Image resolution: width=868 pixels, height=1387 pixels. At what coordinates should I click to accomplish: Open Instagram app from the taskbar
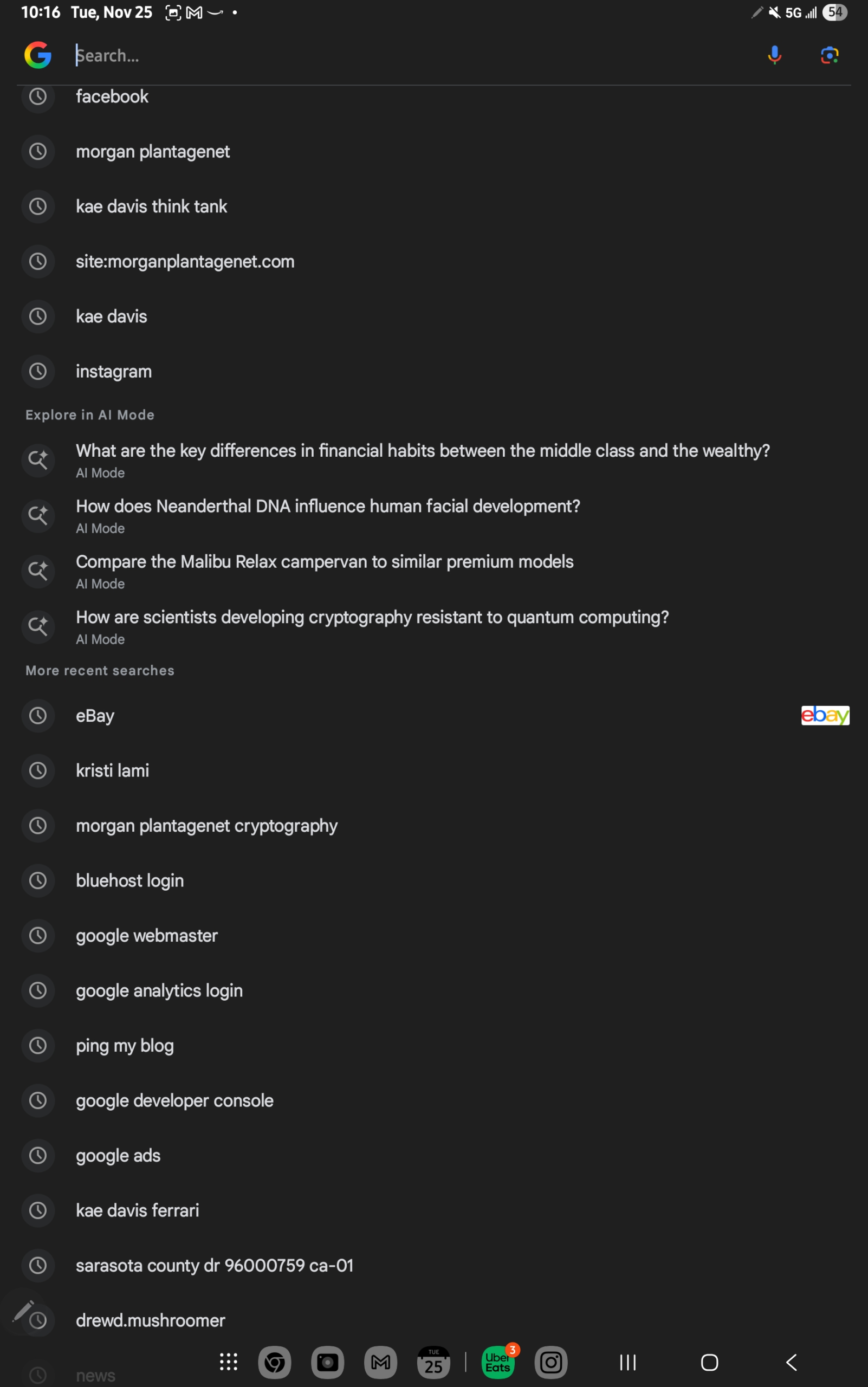pos(550,1362)
